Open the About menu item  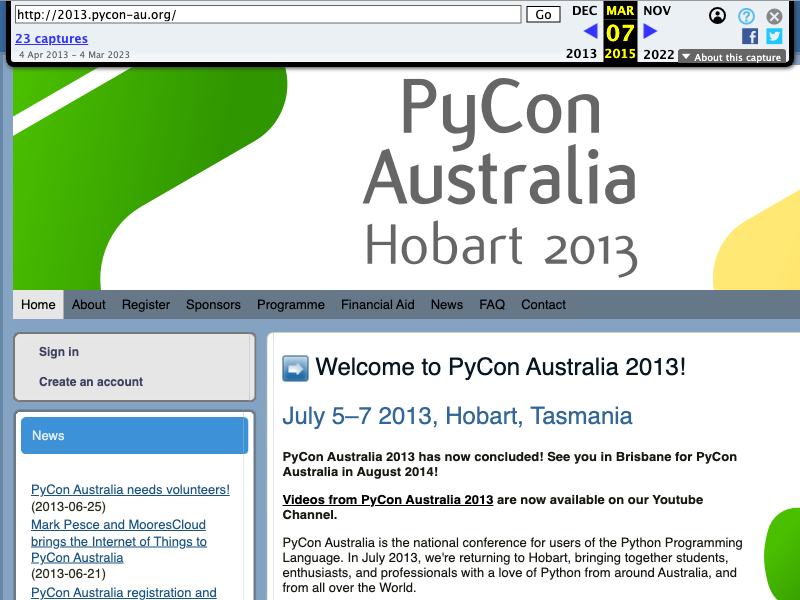coord(89,305)
